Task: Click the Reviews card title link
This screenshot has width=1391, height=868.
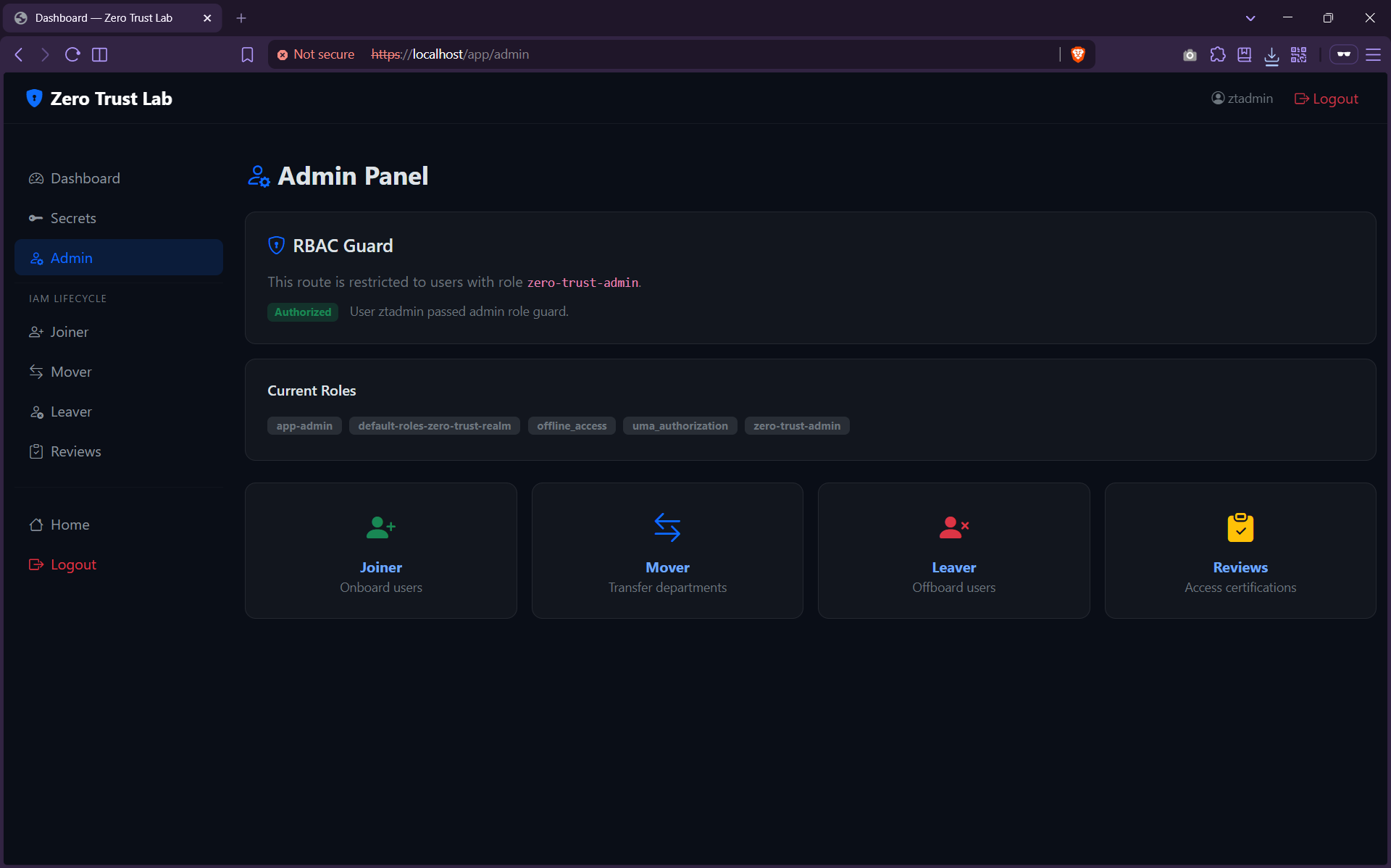Action: click(1240, 567)
